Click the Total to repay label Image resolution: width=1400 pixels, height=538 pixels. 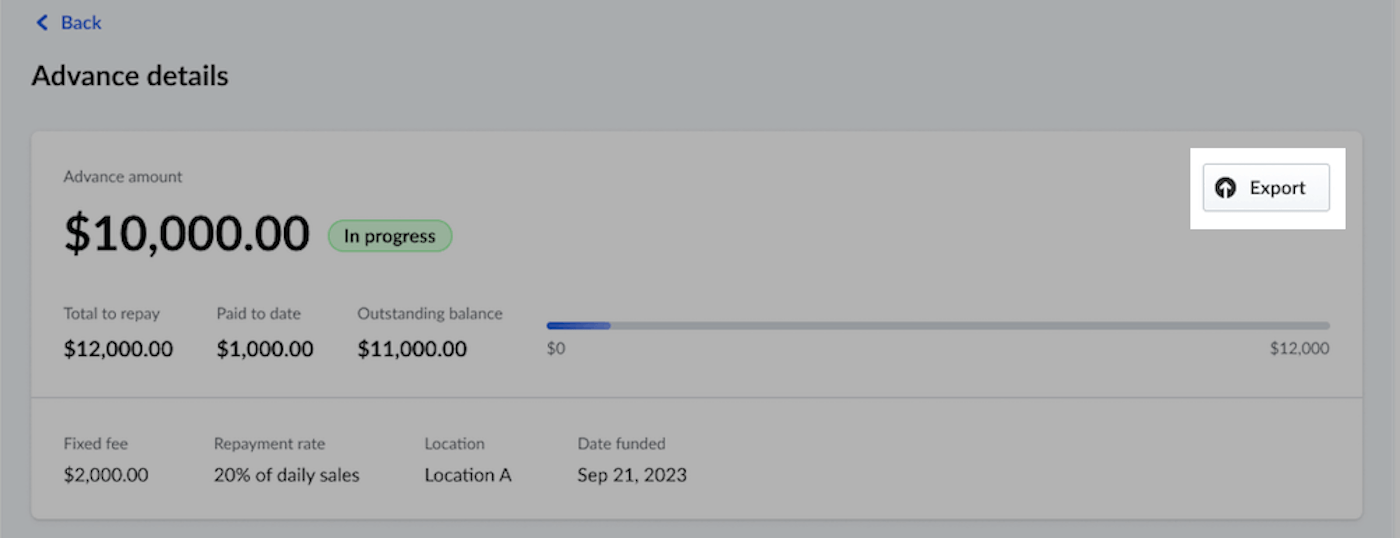[x=112, y=314]
